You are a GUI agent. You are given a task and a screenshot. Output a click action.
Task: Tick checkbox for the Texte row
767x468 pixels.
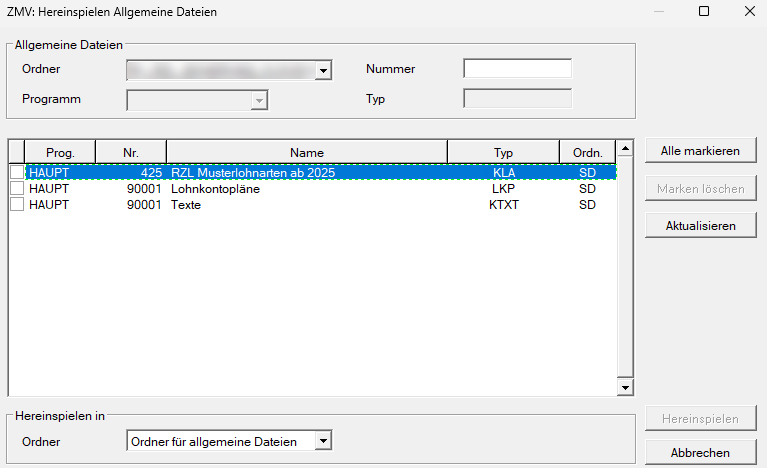[17, 205]
